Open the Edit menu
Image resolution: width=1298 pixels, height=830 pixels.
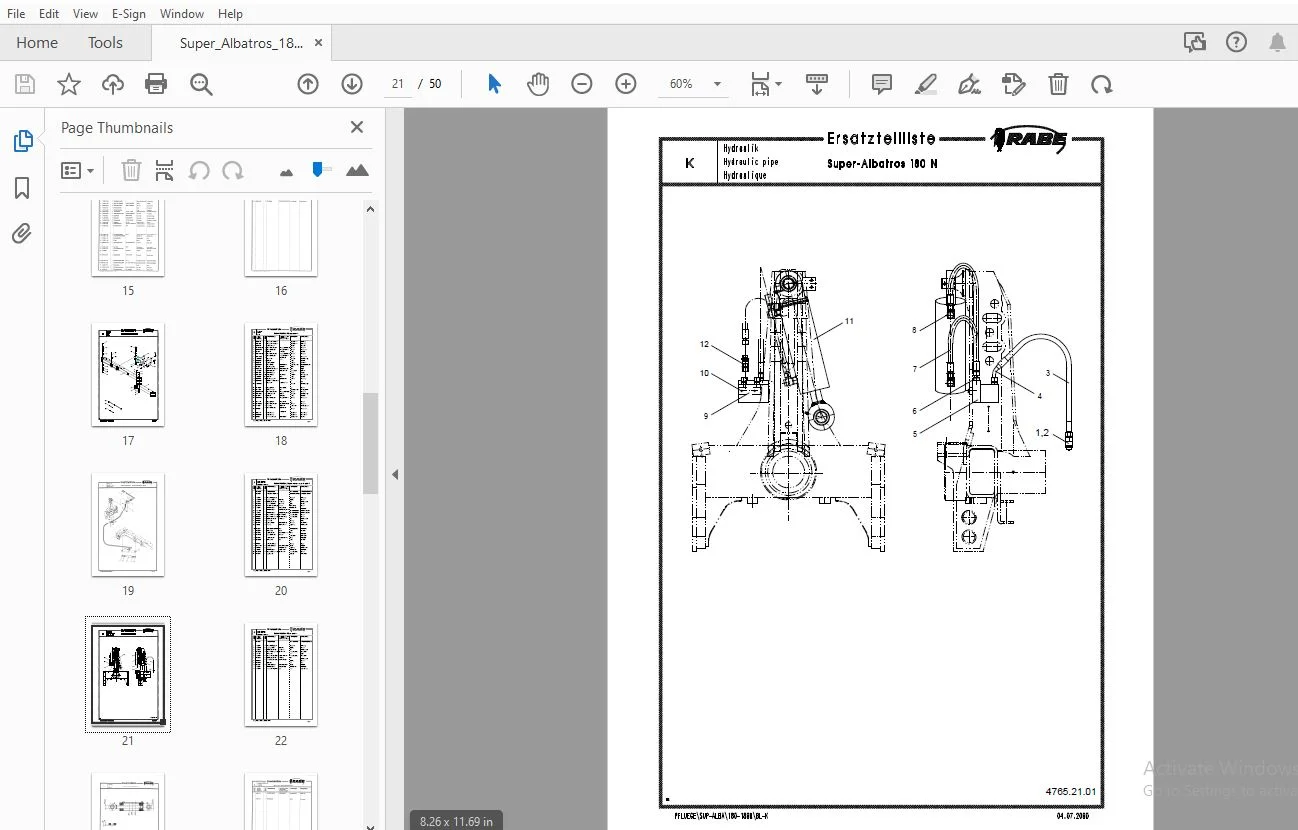pos(49,14)
